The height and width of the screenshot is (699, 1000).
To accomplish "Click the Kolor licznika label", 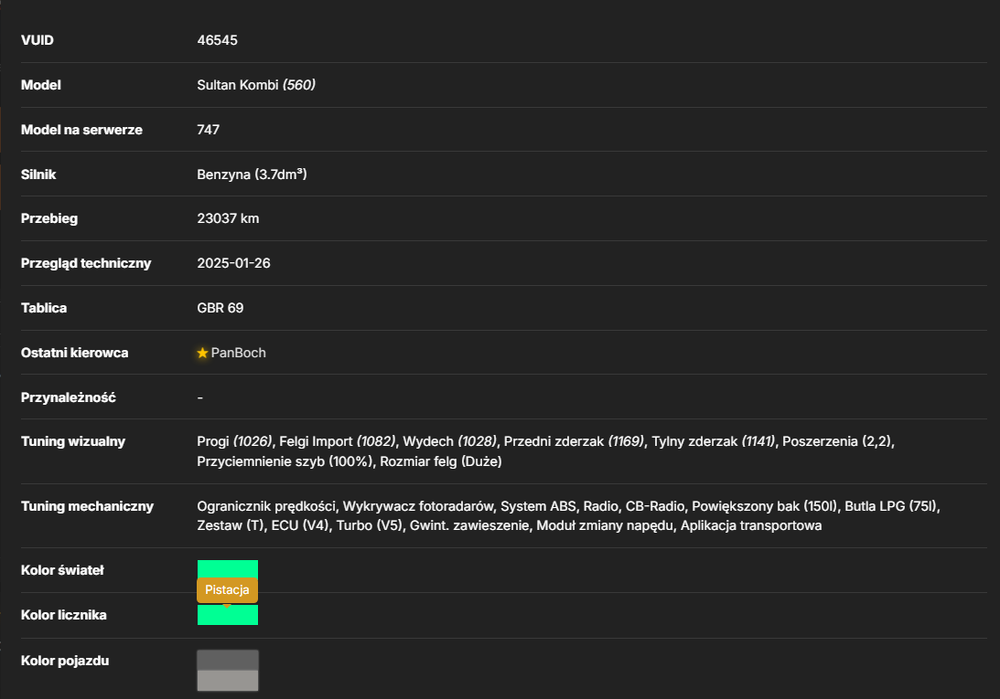I will tap(64, 615).
